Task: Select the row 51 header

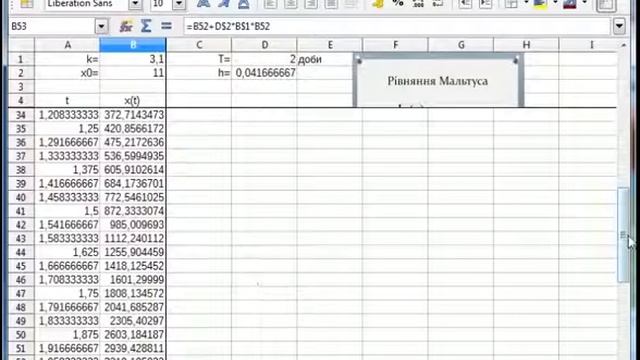Action: pyautogui.click(x=21, y=348)
